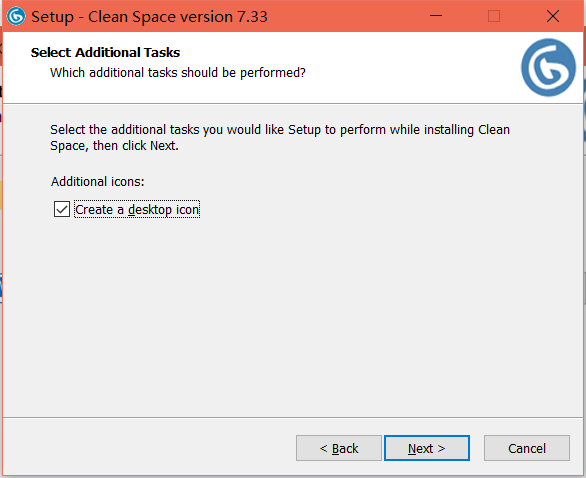Image resolution: width=586 pixels, height=478 pixels.
Task: Close the setup wizard with the X
Action: pyautogui.click(x=553, y=16)
